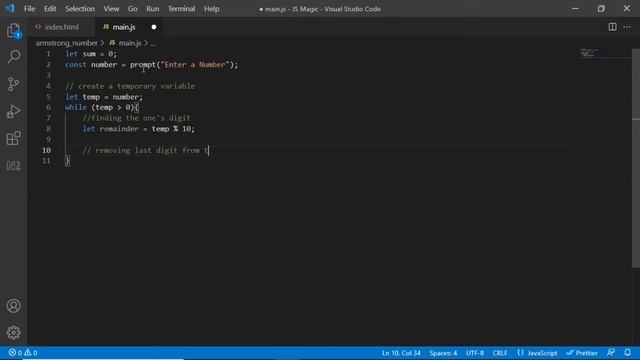Change indentation via Spaces: 4
The height and width of the screenshot is (360, 640).
pyautogui.click(x=443, y=353)
